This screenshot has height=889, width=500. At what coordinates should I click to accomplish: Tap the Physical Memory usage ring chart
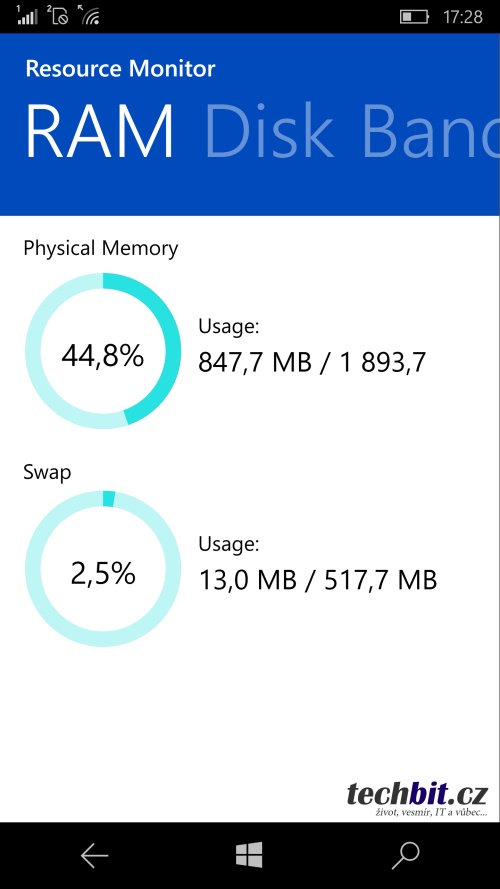click(x=103, y=351)
